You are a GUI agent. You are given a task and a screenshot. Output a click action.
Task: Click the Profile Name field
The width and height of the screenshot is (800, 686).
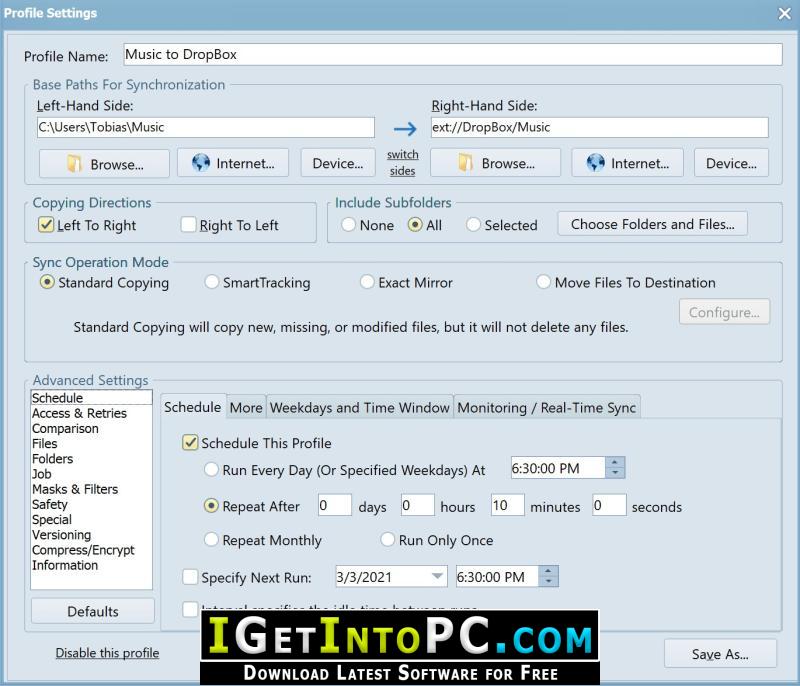453,55
